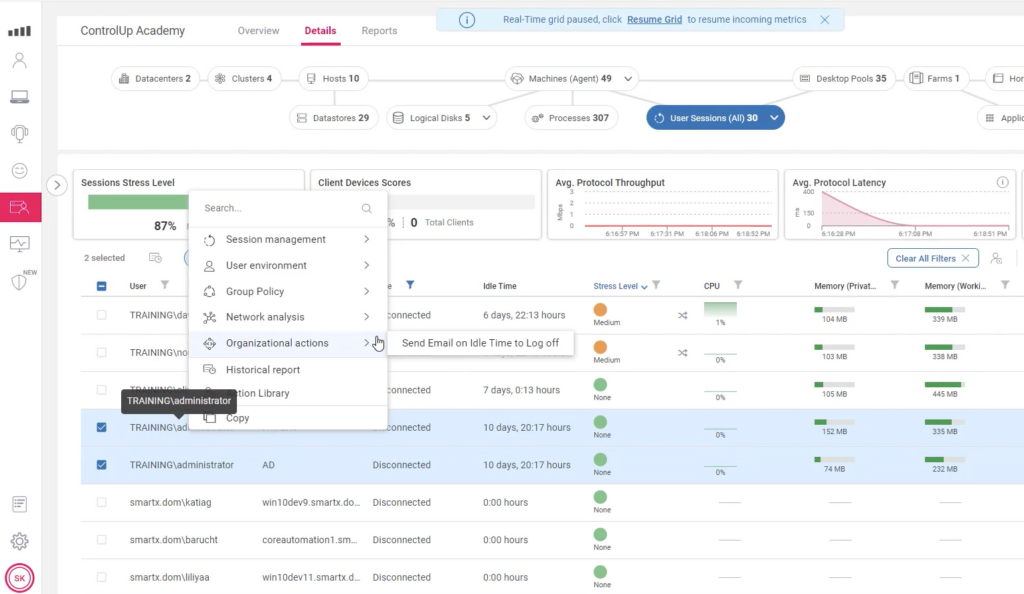Image resolution: width=1024 pixels, height=594 pixels.
Task: Open the SK user avatar menu
Action: click(x=20, y=578)
